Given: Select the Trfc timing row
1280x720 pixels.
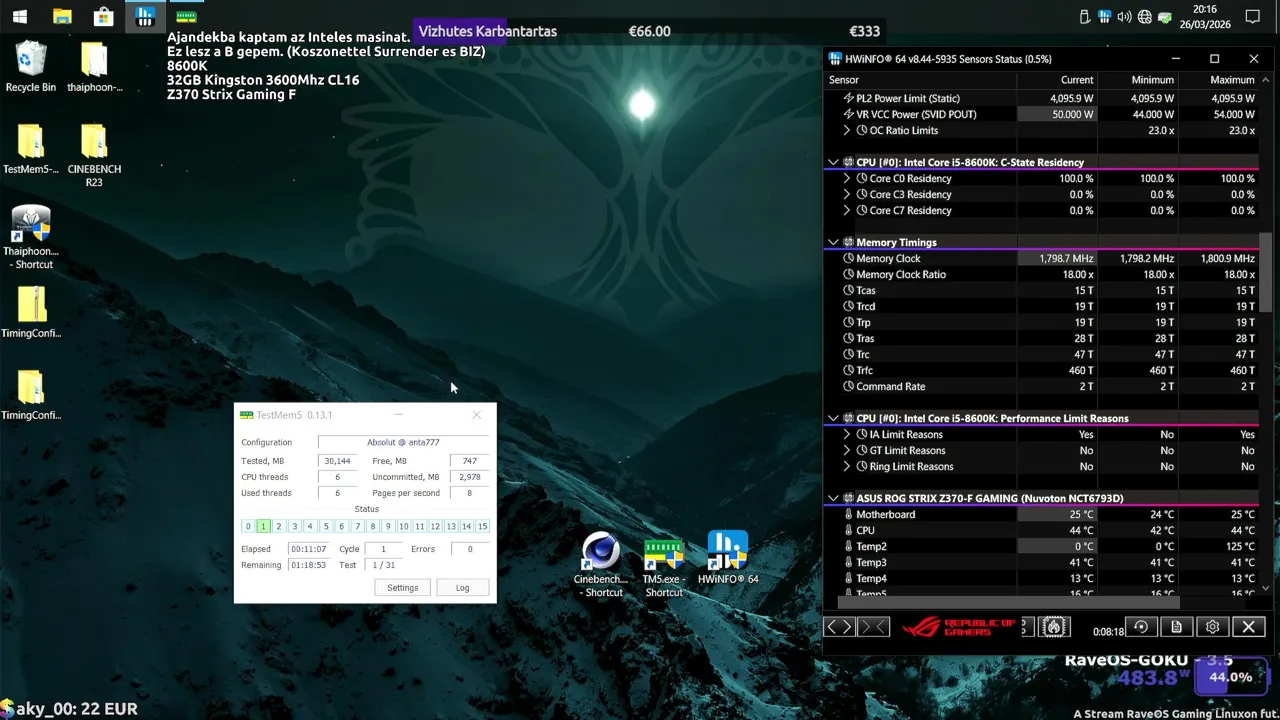Looking at the screenshot, I should click(x=1040, y=370).
